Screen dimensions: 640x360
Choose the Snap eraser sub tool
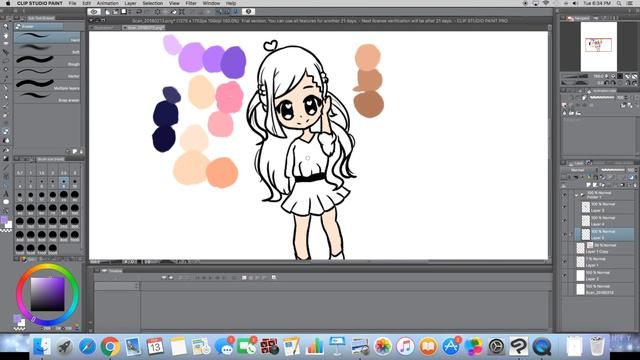pyautogui.click(x=47, y=98)
